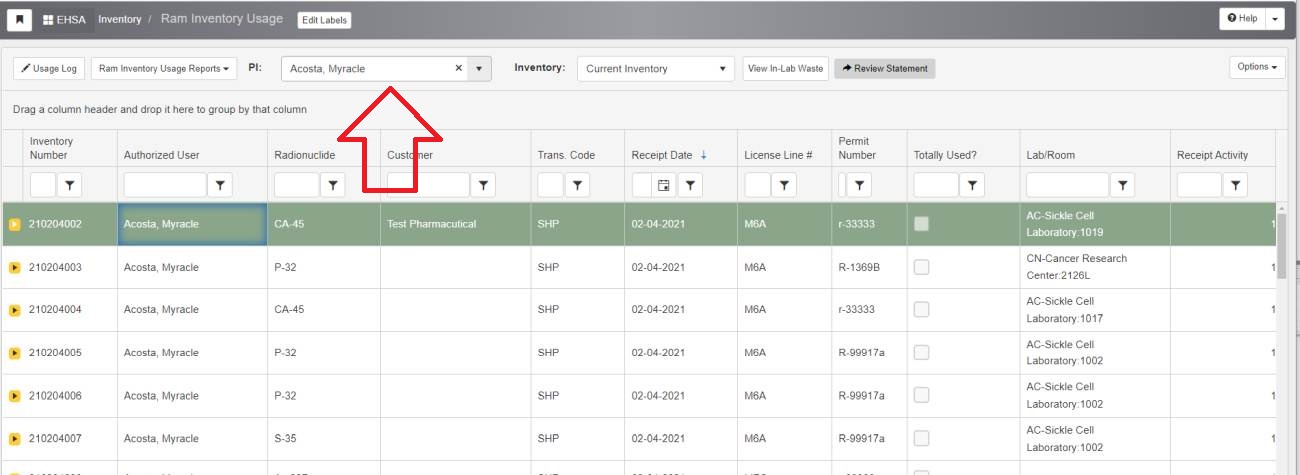Click filter icon for Inventory Number column
Screen dimensions: 1300x475
tap(70, 185)
